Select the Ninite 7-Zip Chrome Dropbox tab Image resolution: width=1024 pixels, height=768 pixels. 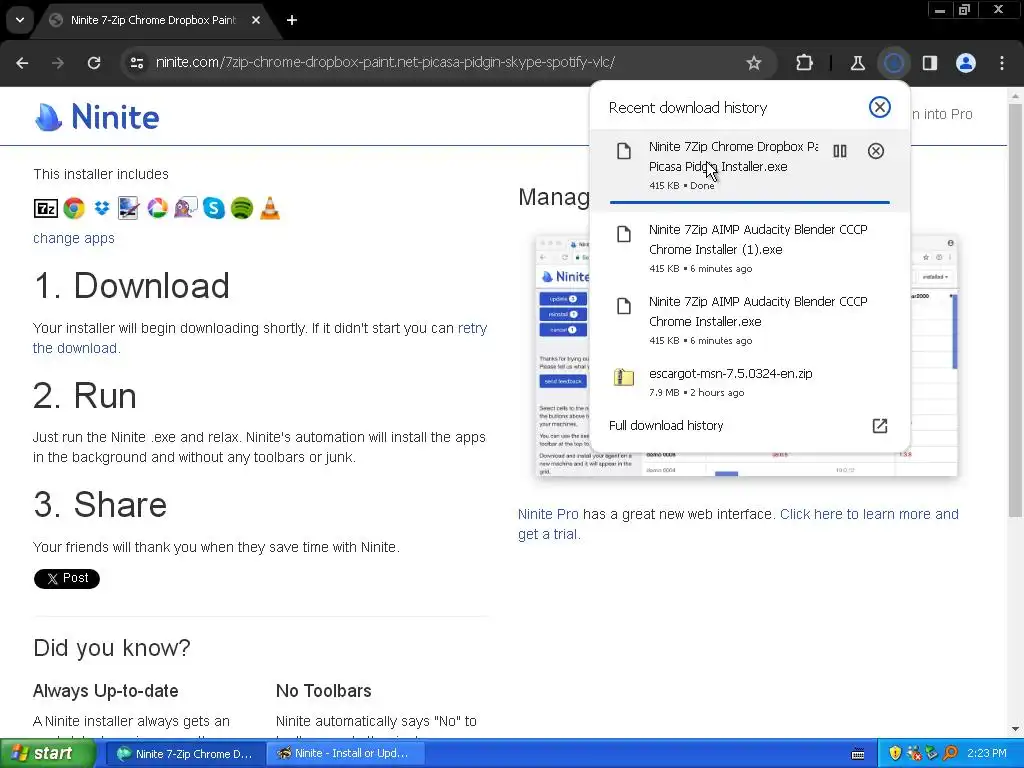tap(153, 20)
